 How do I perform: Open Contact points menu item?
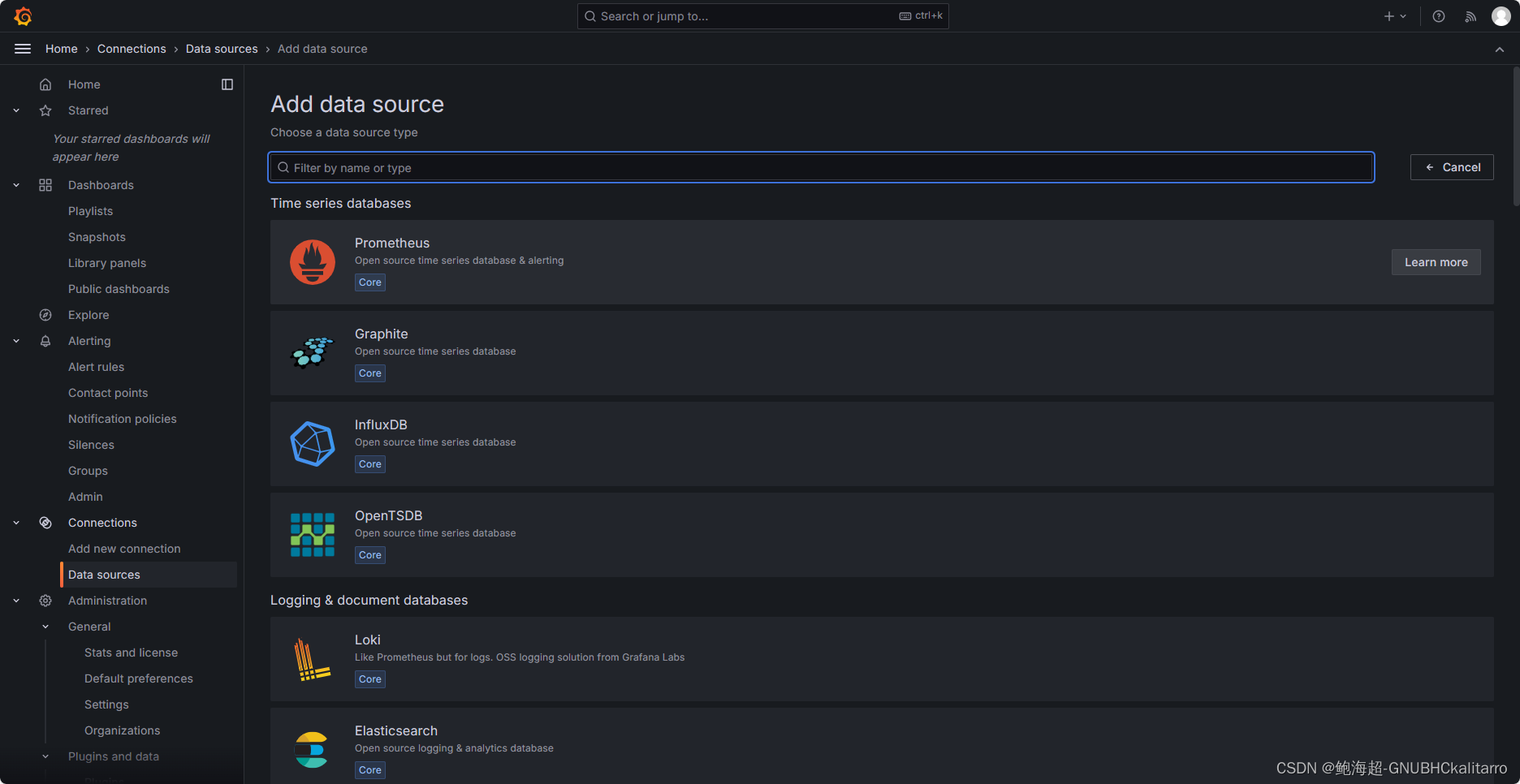(108, 393)
